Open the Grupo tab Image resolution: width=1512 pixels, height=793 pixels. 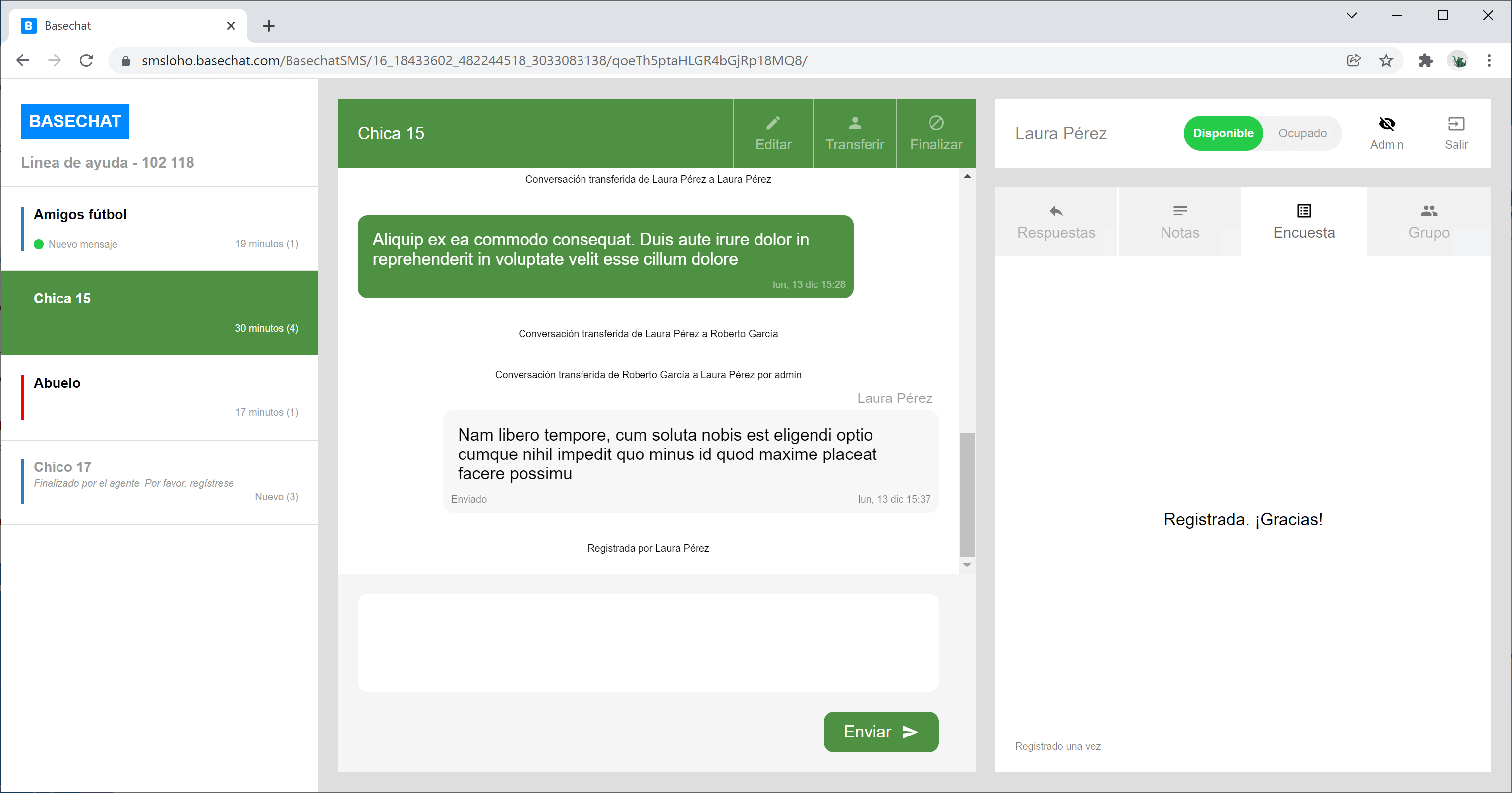[x=1429, y=222]
